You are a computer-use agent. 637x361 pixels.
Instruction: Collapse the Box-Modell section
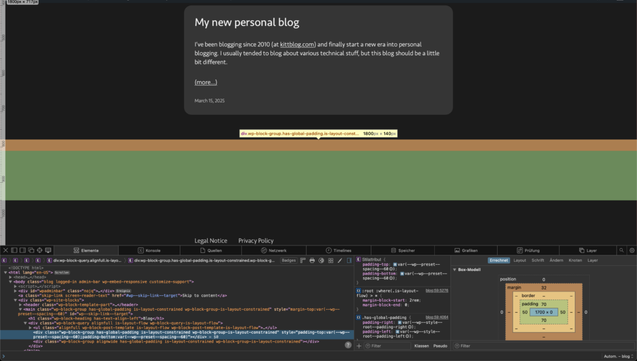point(455,270)
